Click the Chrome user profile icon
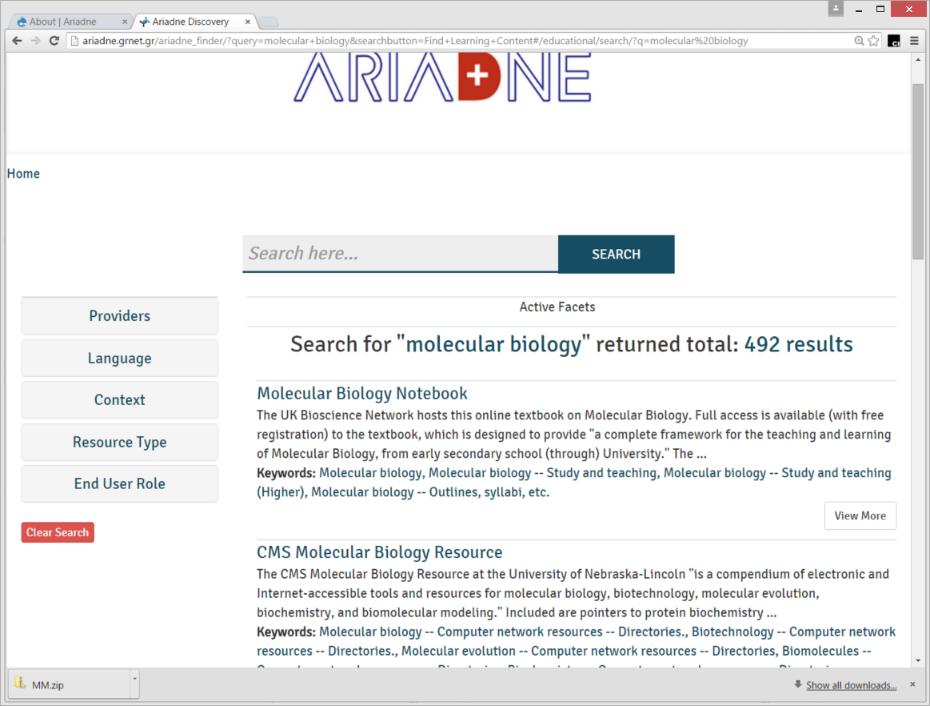Image resolution: width=930 pixels, height=706 pixels. click(x=836, y=8)
